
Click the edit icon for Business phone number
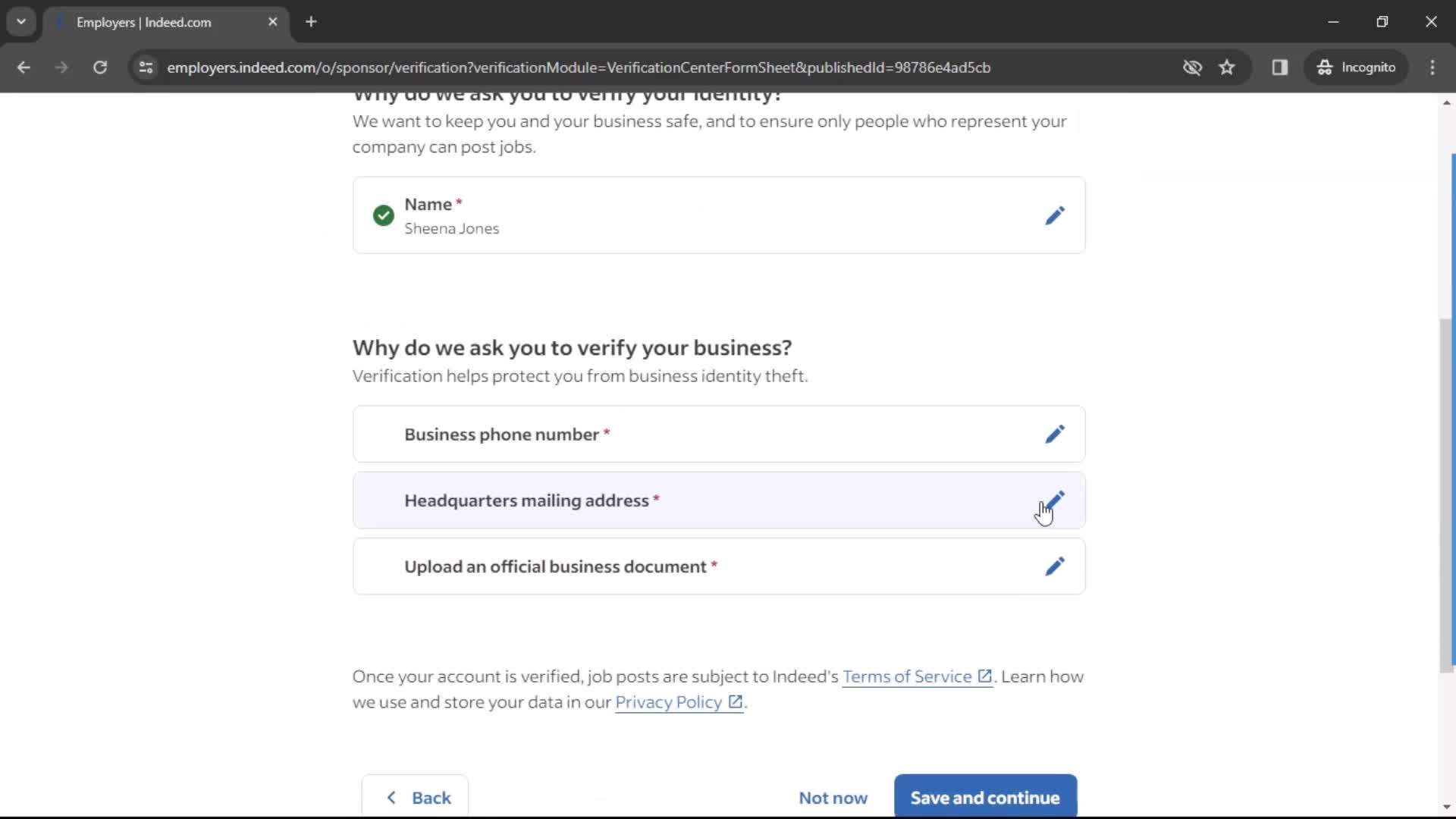pos(1055,434)
